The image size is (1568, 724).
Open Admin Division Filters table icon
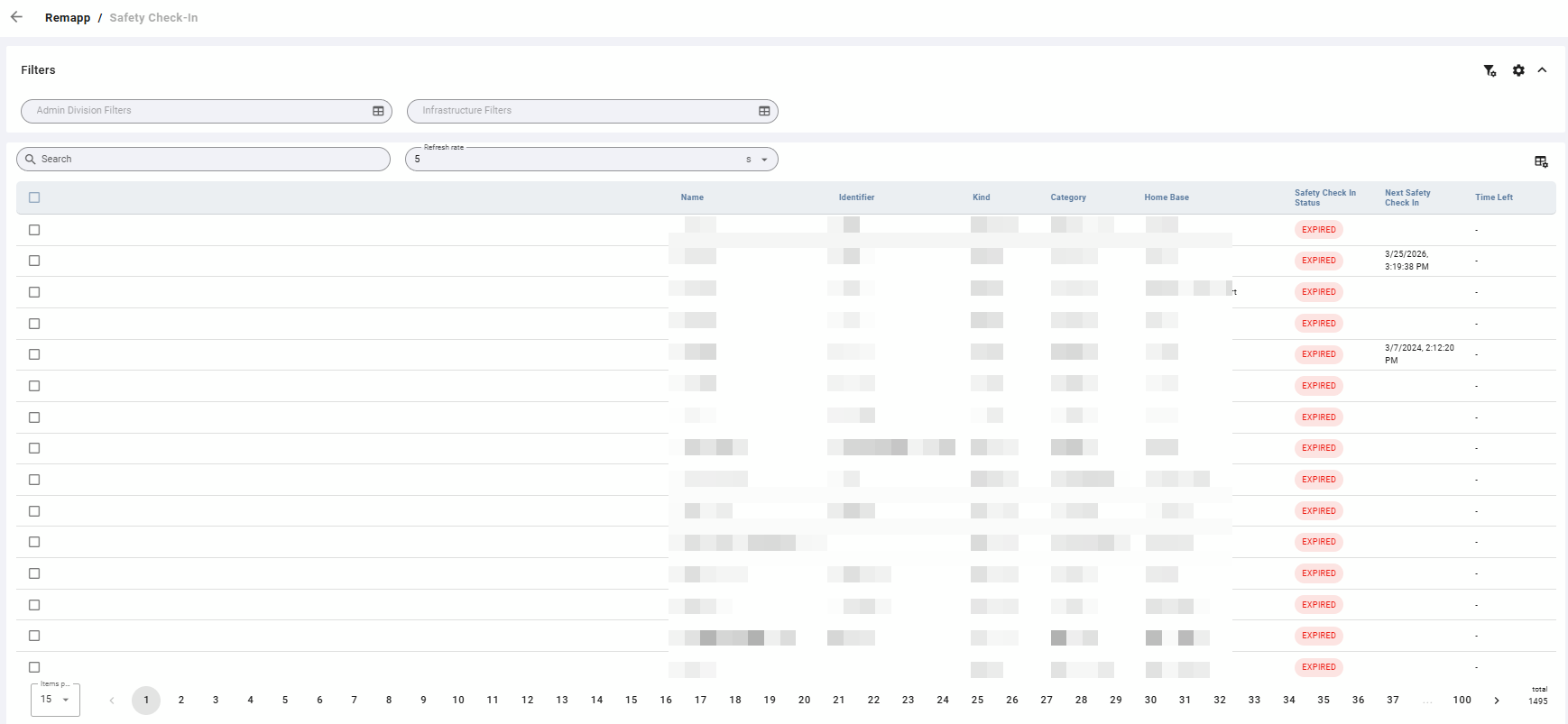(x=378, y=111)
